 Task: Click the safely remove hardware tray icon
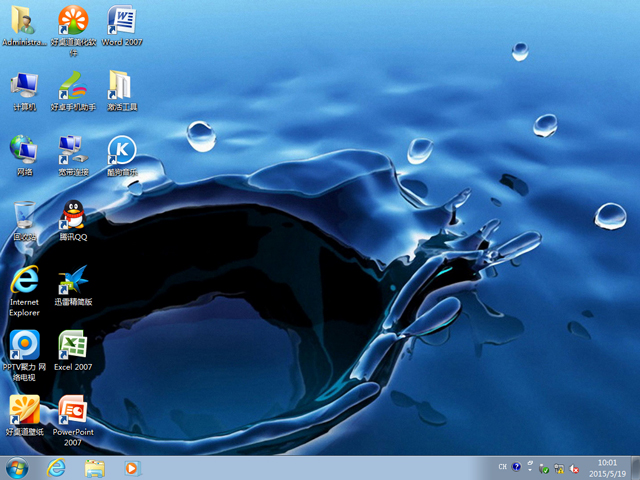tap(544, 469)
